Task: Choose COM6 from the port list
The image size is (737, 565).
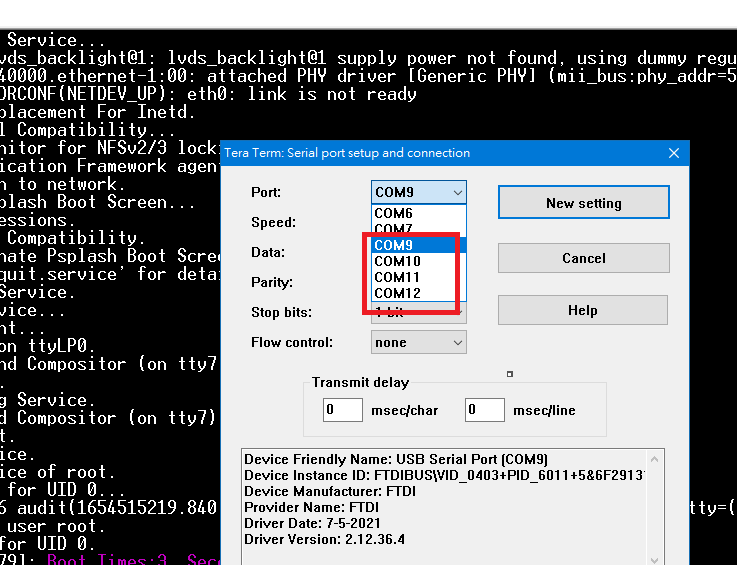Action: pyautogui.click(x=394, y=213)
